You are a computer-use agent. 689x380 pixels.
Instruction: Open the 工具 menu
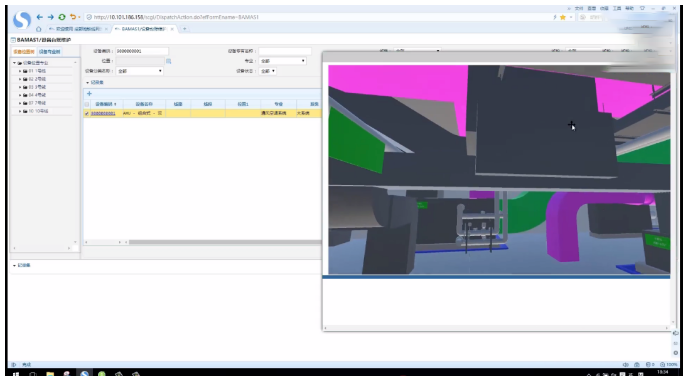coord(617,8)
